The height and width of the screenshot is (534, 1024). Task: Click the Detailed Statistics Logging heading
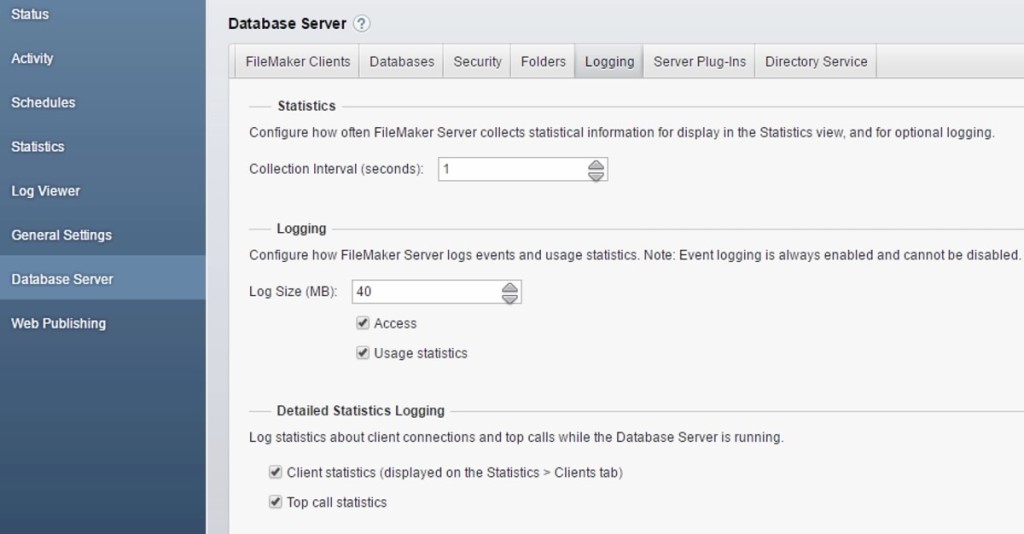(x=360, y=411)
